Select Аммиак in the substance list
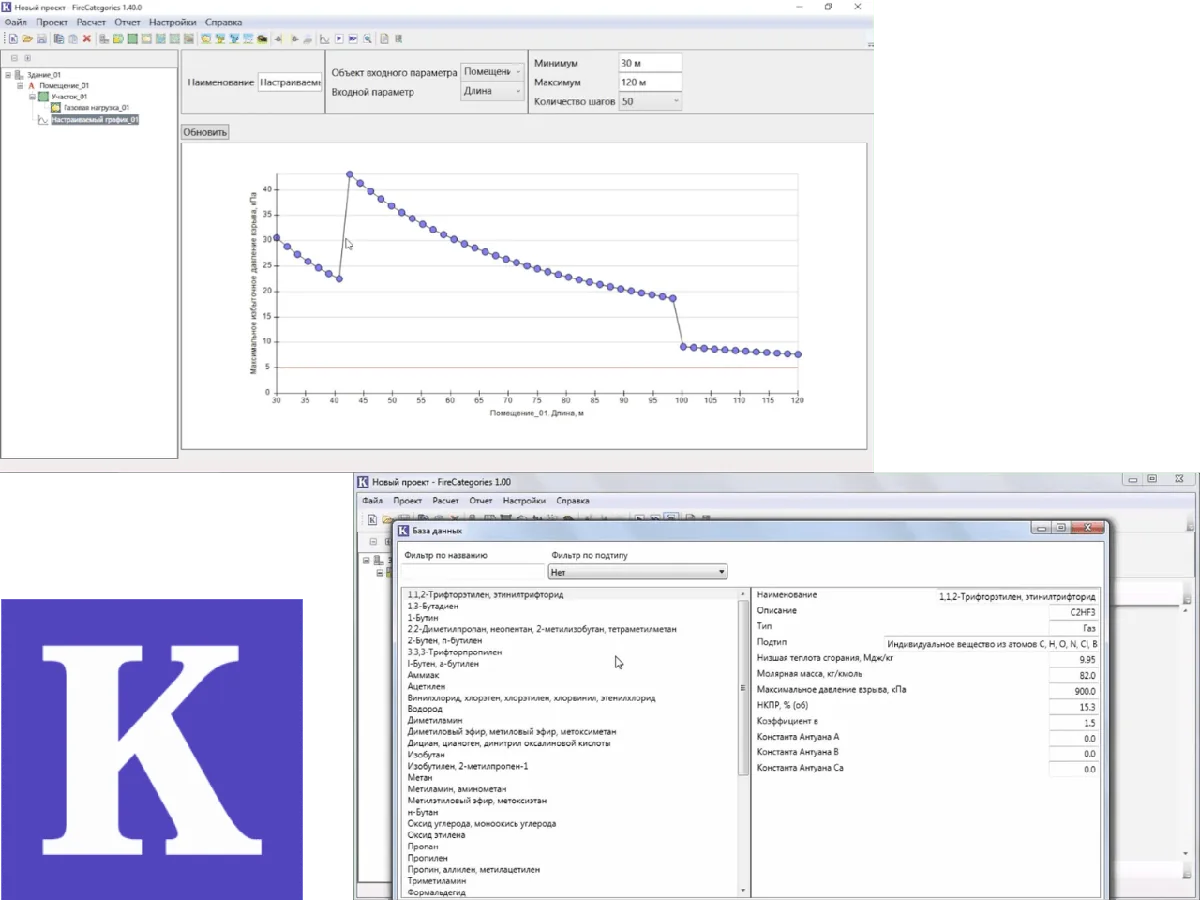The width and height of the screenshot is (1200, 900). tap(424, 675)
